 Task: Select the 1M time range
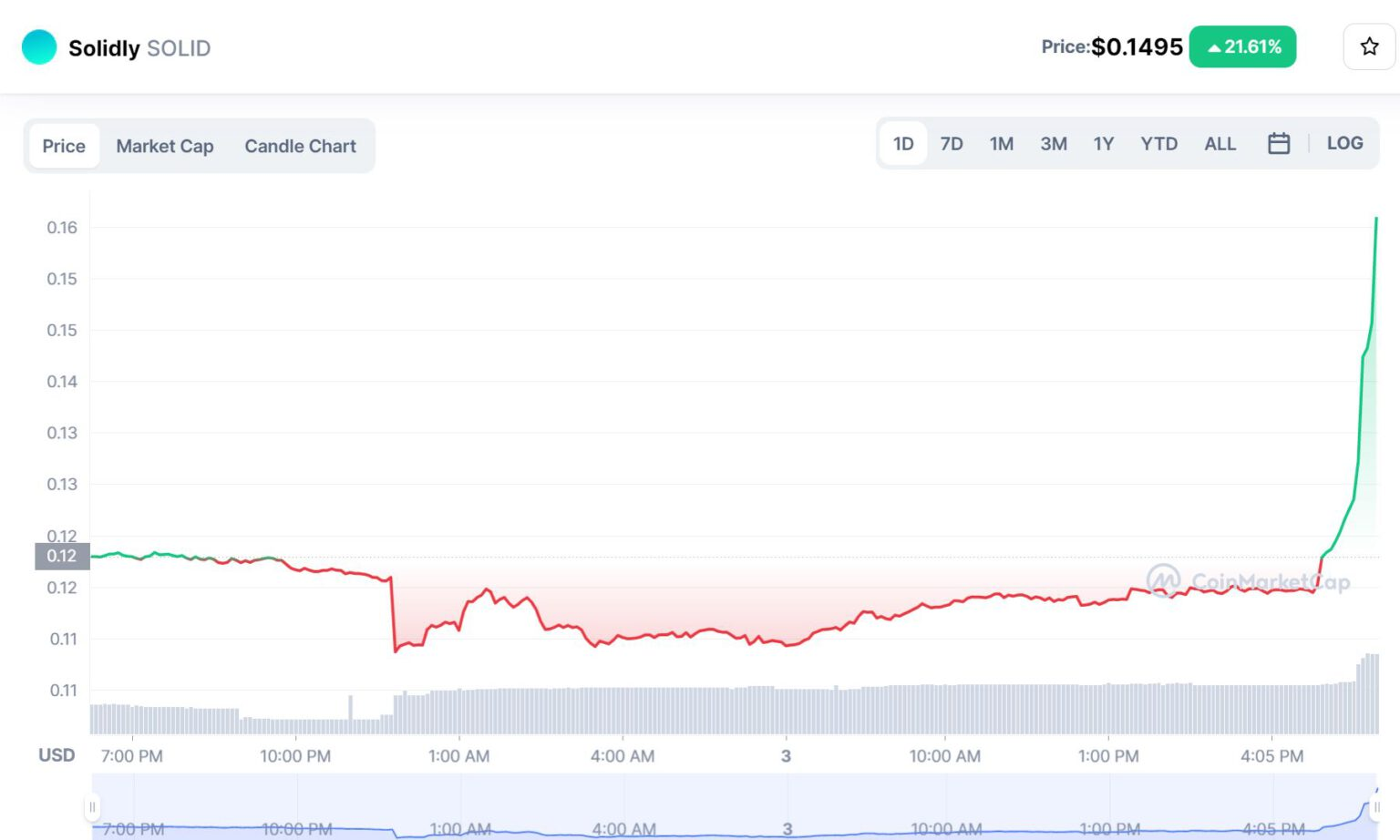pos(1002,144)
